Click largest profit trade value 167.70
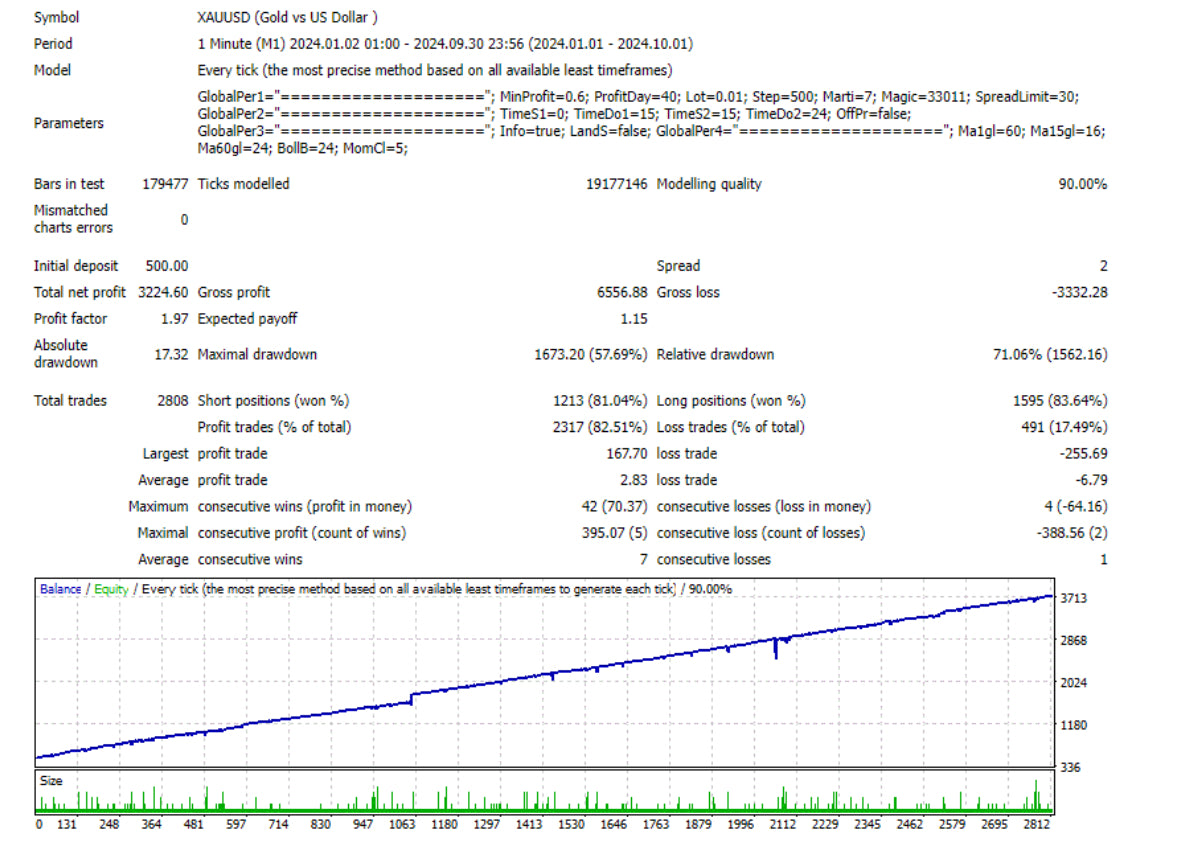This screenshot has height=841, width=1182. (x=626, y=454)
